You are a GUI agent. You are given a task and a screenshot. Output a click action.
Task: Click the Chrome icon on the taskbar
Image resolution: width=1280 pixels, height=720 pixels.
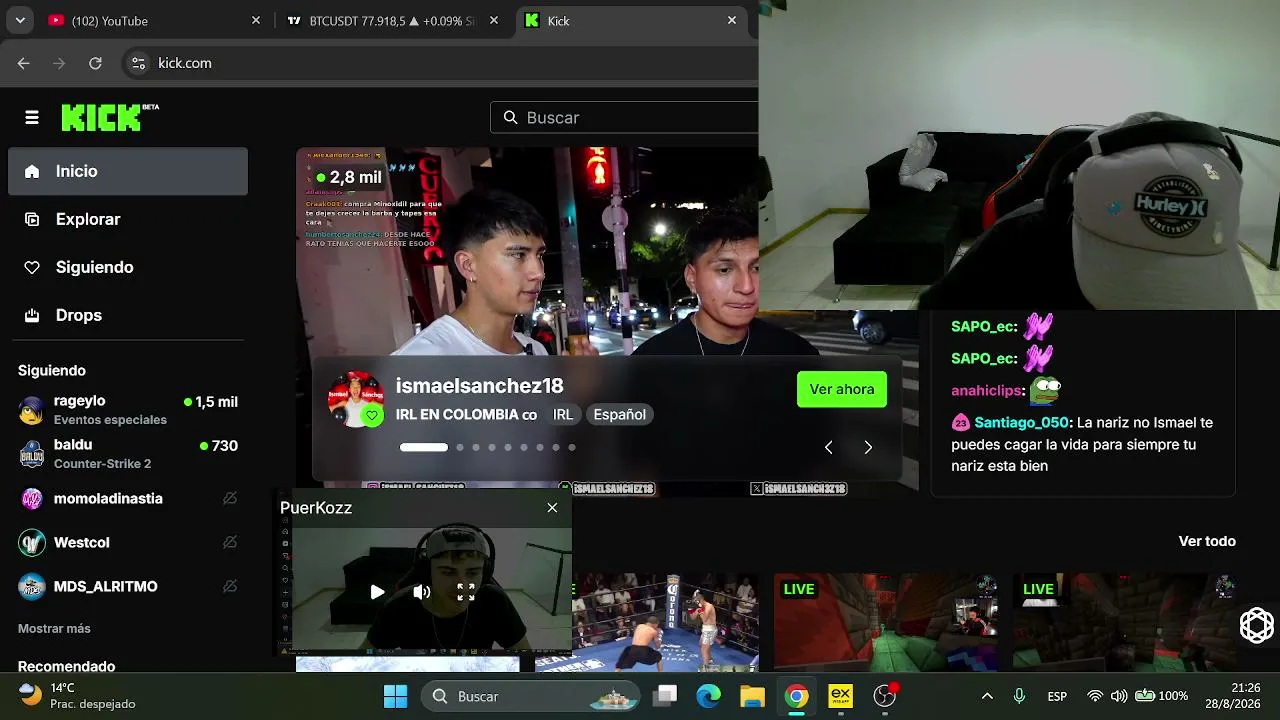point(797,696)
